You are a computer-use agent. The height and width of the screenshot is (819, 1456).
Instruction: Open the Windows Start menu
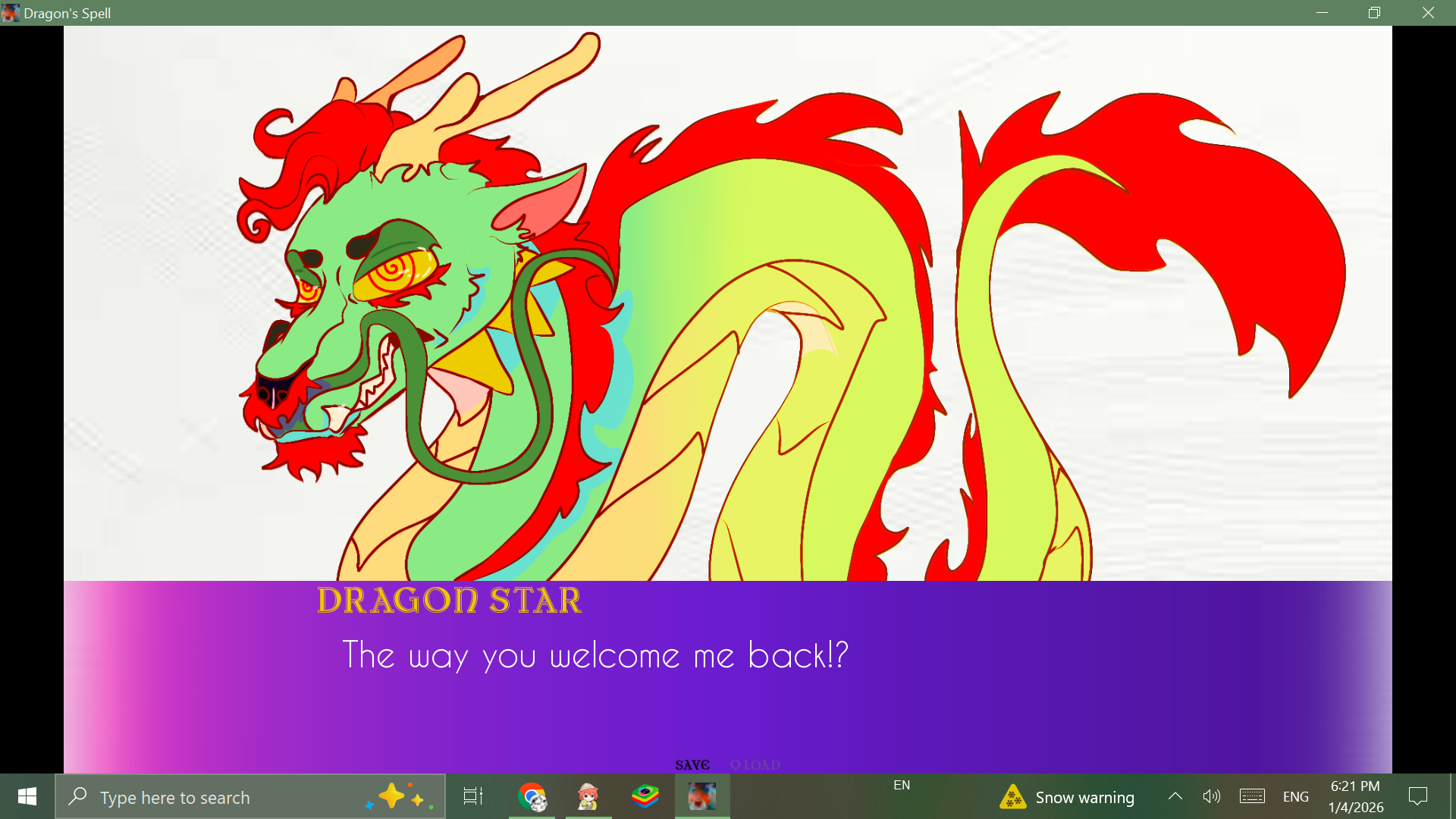pos(27,796)
